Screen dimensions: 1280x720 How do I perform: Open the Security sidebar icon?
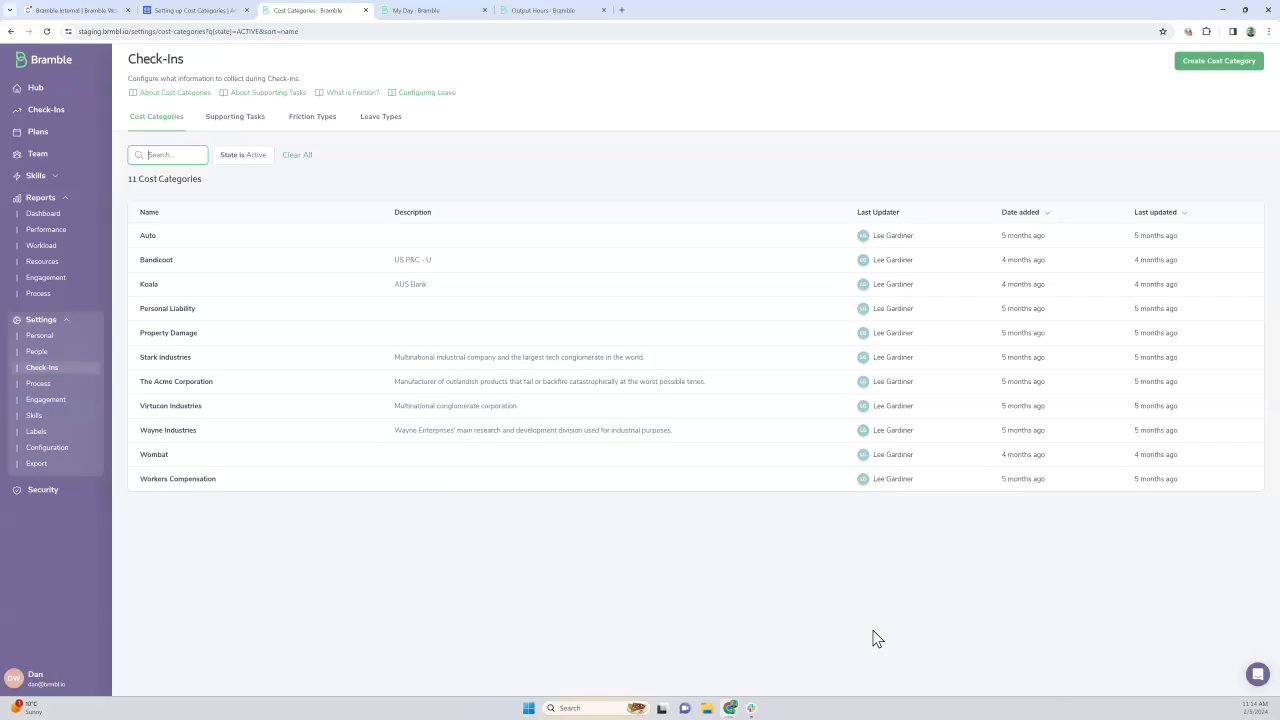(x=17, y=490)
